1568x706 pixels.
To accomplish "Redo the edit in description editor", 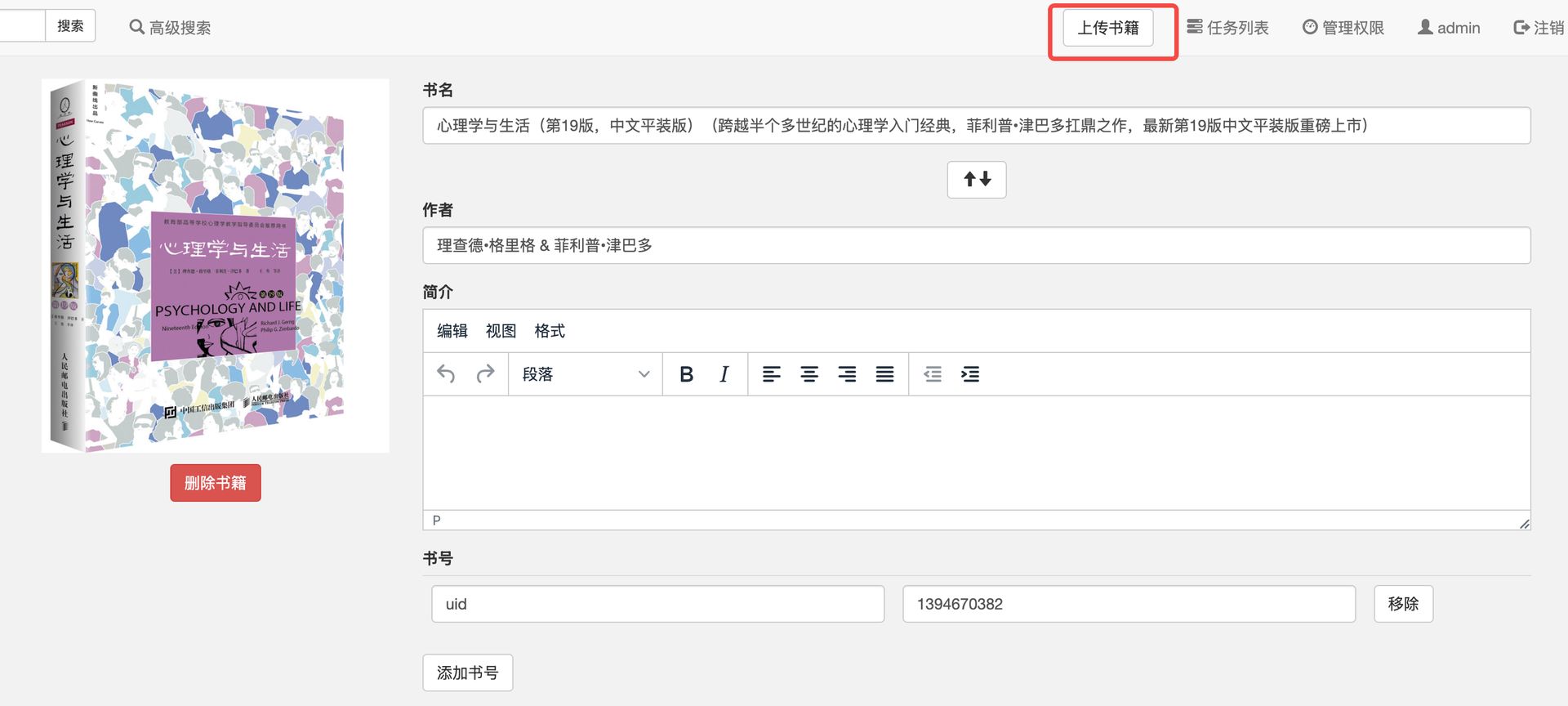I will point(486,374).
